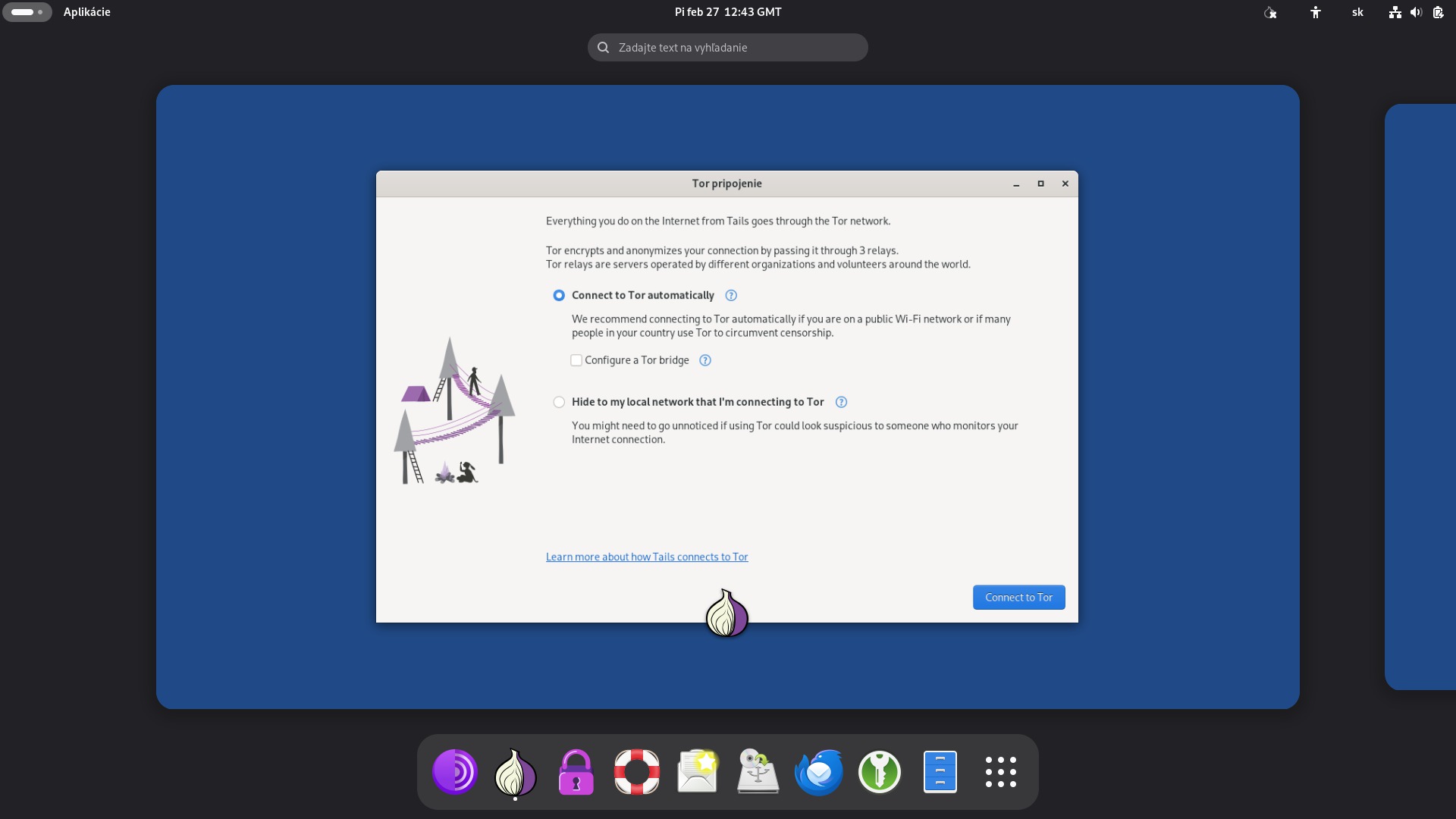The height and width of the screenshot is (819, 1456).
Task: Select Hide to my local network option
Action: 559,403
